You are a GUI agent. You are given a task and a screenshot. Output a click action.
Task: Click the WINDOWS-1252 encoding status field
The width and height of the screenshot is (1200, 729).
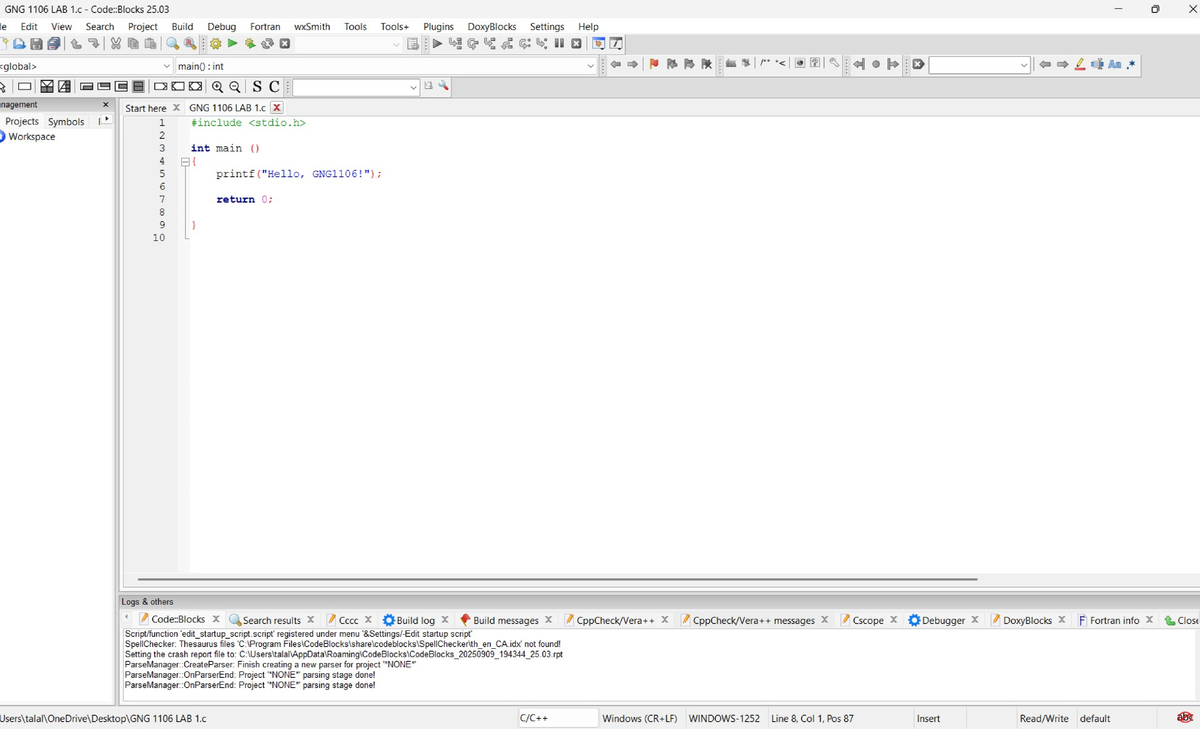coord(724,718)
